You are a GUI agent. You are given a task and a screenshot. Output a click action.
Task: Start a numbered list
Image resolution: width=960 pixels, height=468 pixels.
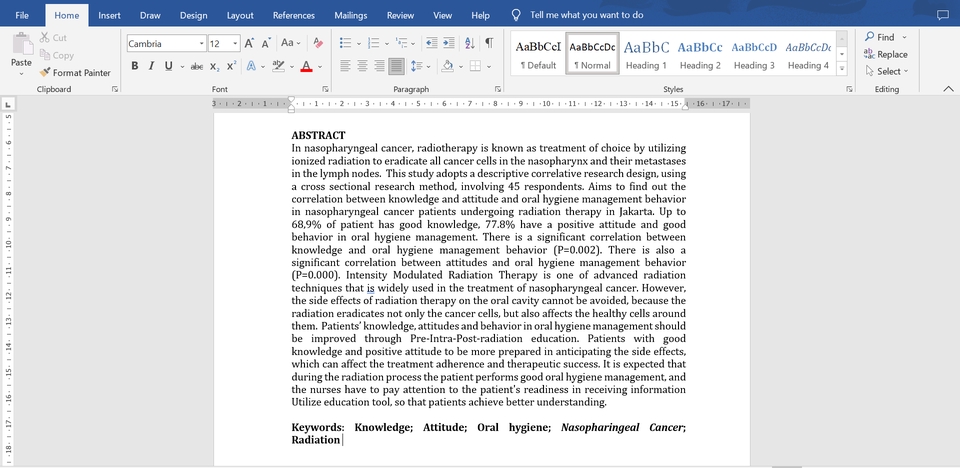[x=373, y=43]
